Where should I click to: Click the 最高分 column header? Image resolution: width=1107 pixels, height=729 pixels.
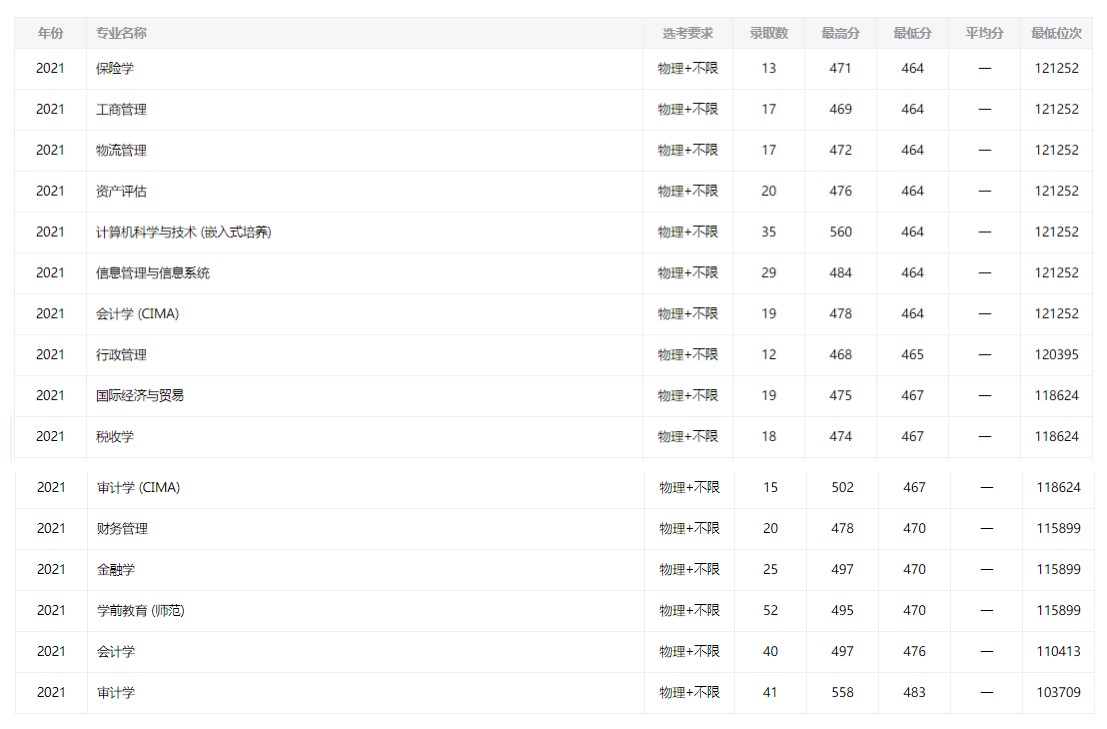pos(840,33)
